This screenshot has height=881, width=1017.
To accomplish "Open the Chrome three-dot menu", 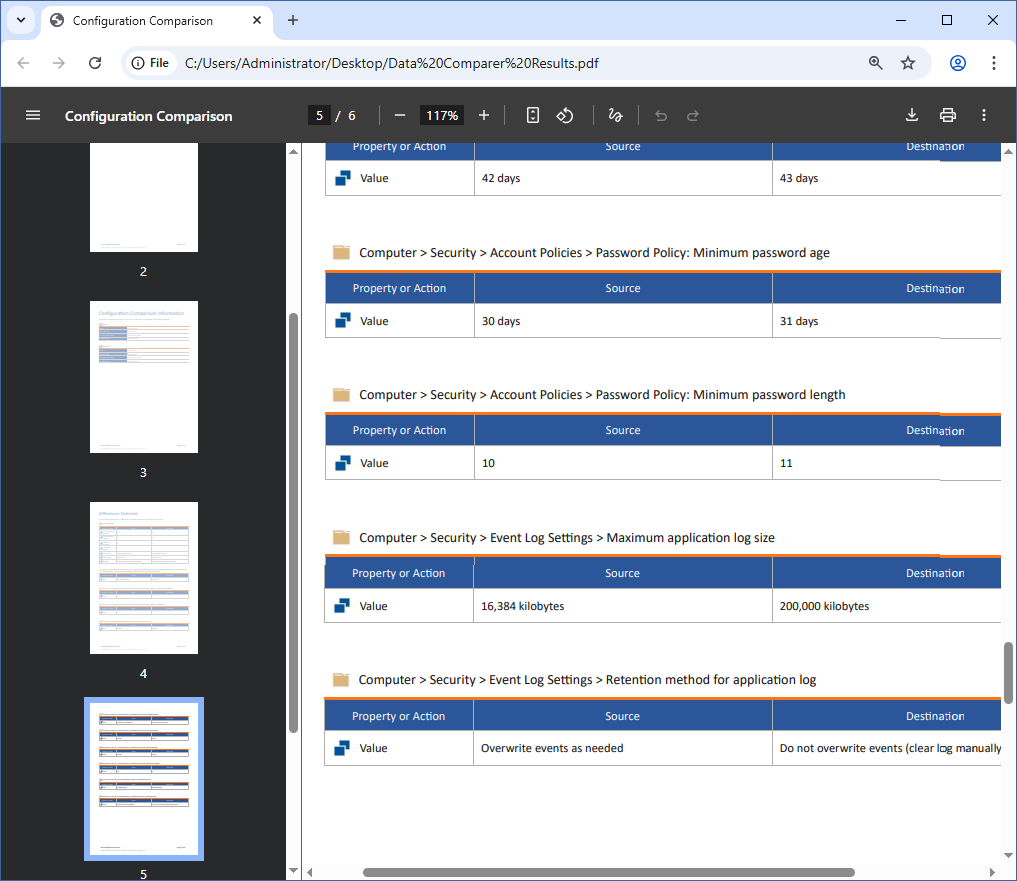I will [x=994, y=63].
